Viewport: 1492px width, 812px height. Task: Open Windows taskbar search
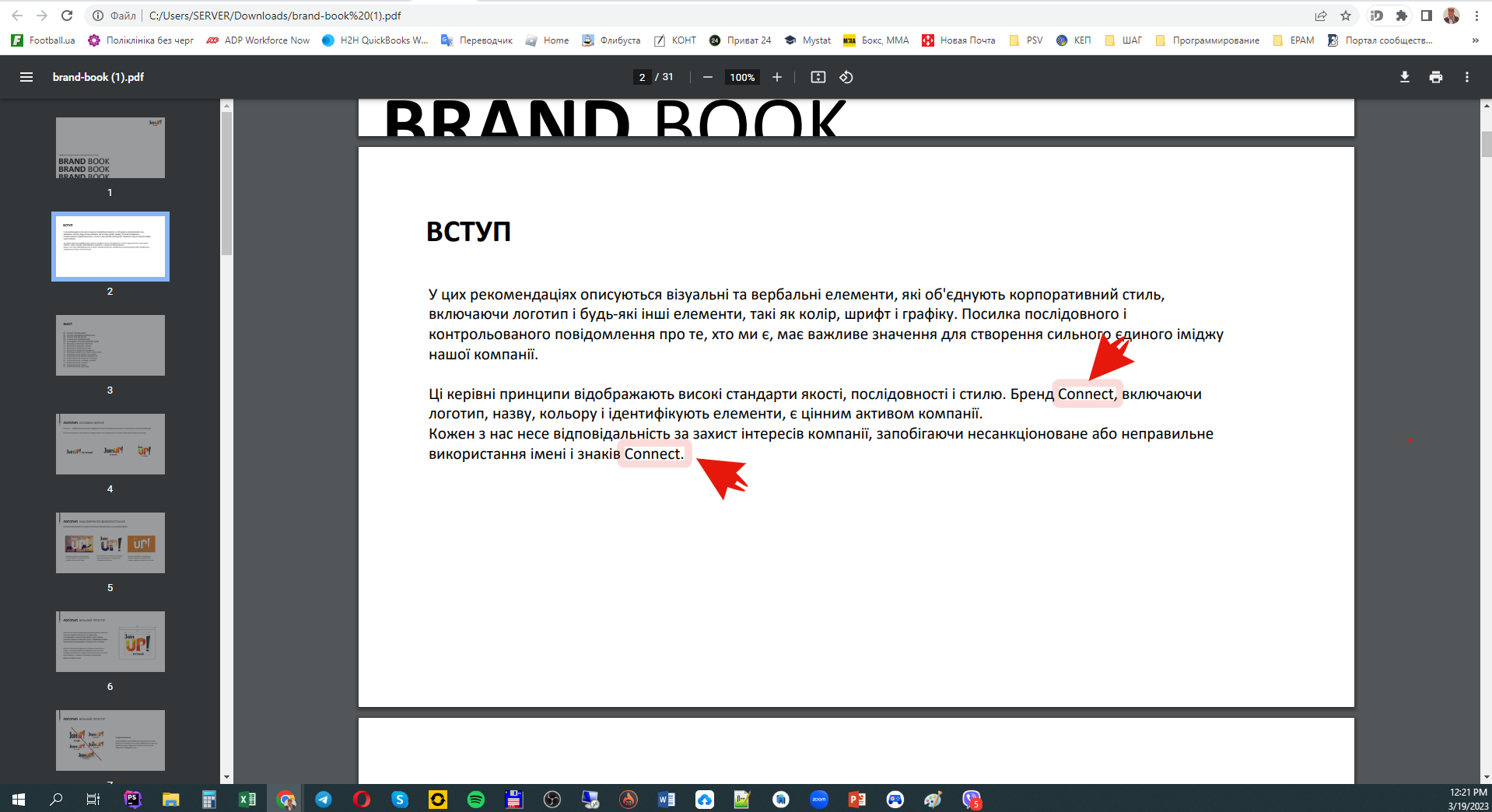pos(56,799)
